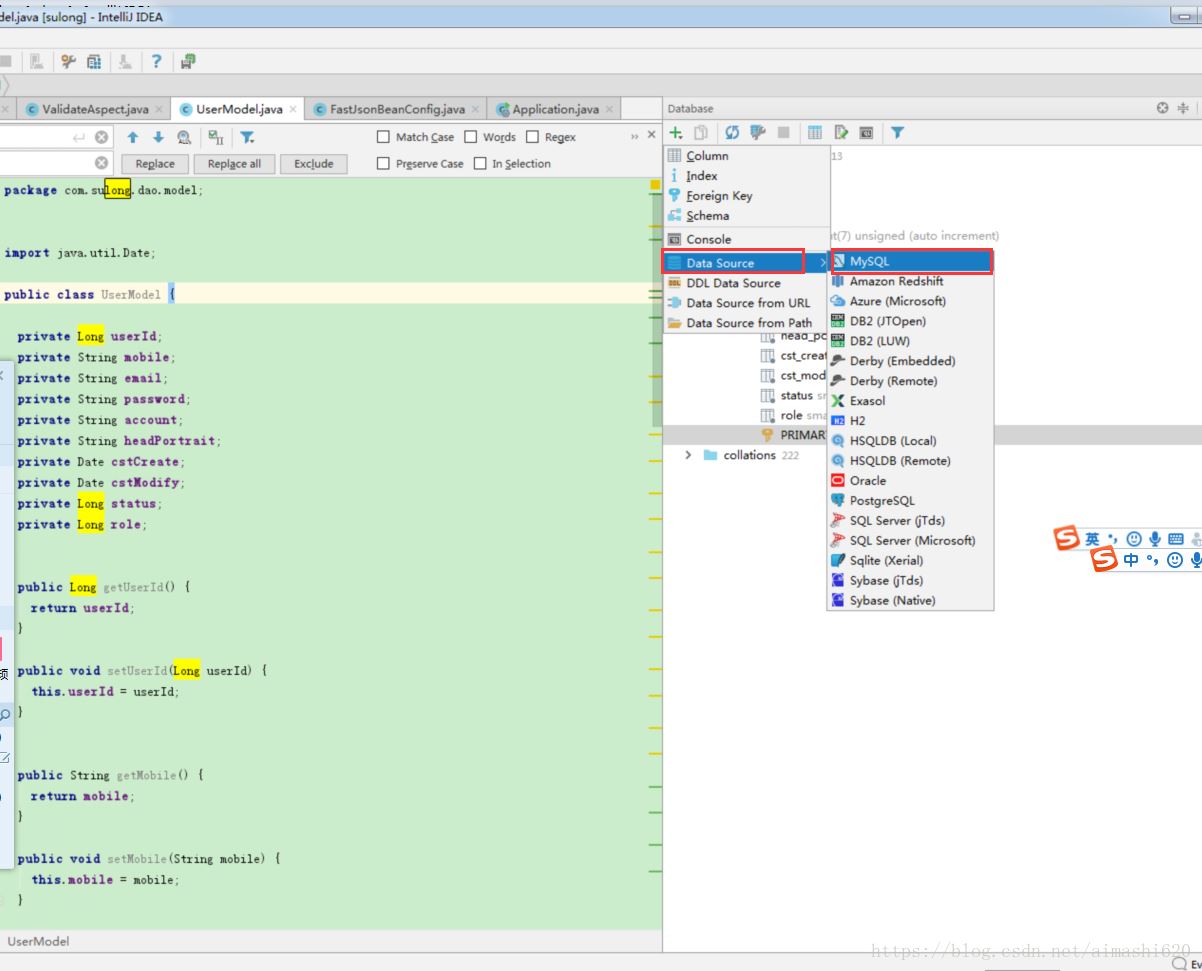Image resolution: width=1202 pixels, height=971 pixels.
Task: Click the up arrow previous occurrence icon
Action: [x=132, y=137]
